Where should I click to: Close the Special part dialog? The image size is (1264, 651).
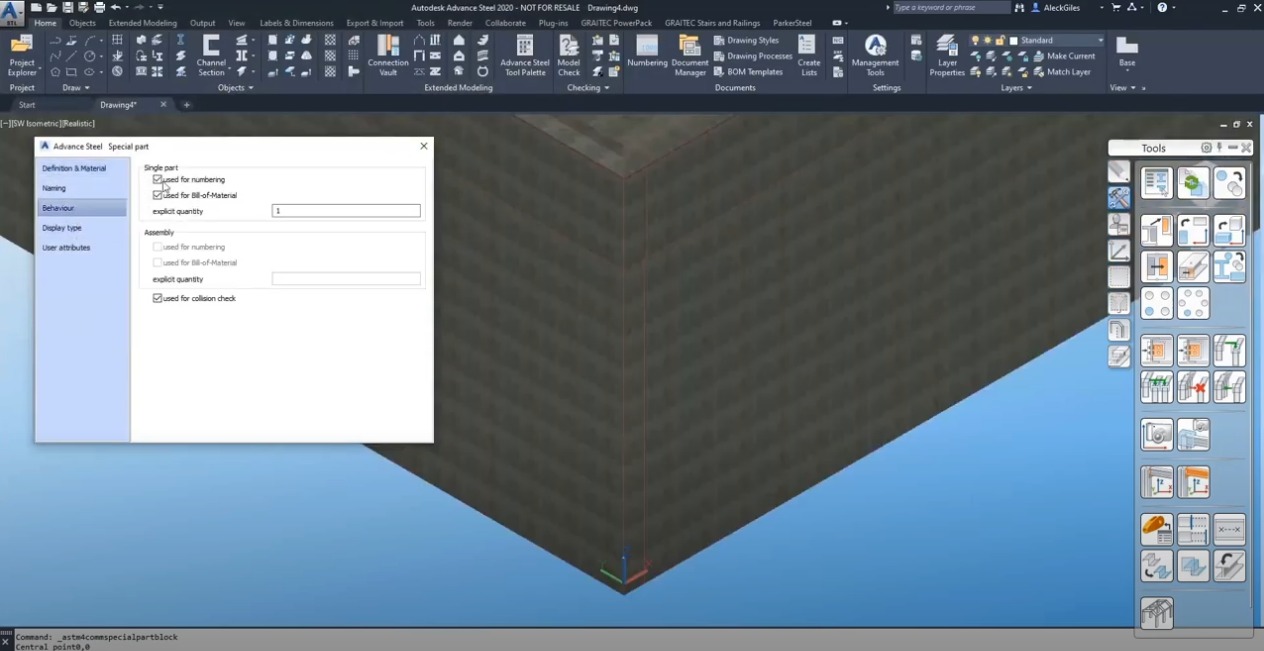[x=424, y=146]
